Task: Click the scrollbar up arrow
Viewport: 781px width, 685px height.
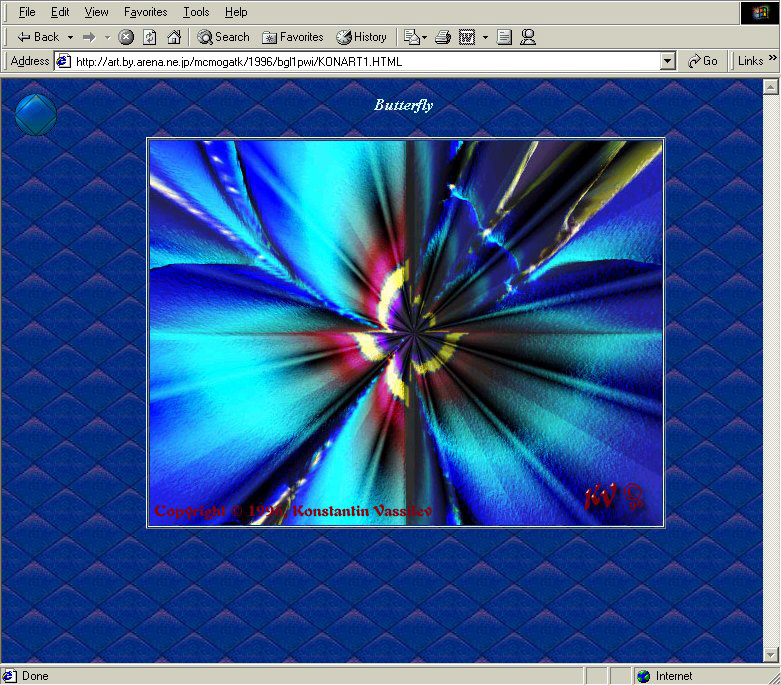Action: [770, 87]
